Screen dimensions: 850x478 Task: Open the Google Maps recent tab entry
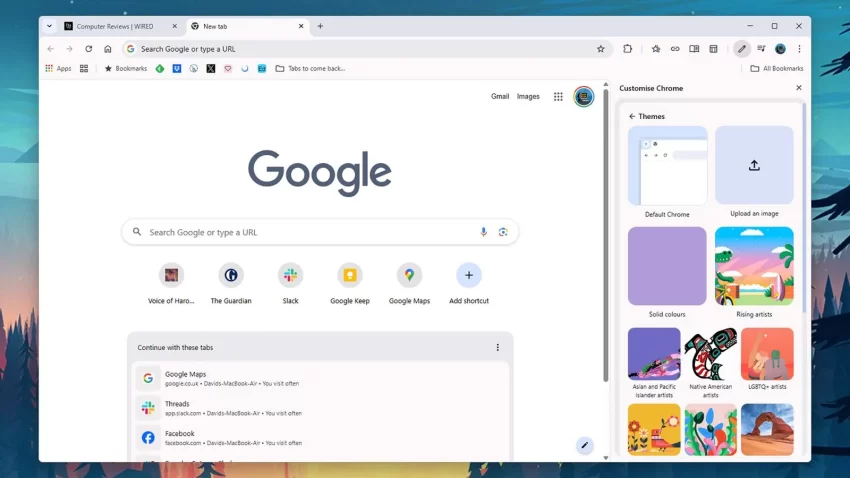pos(321,378)
